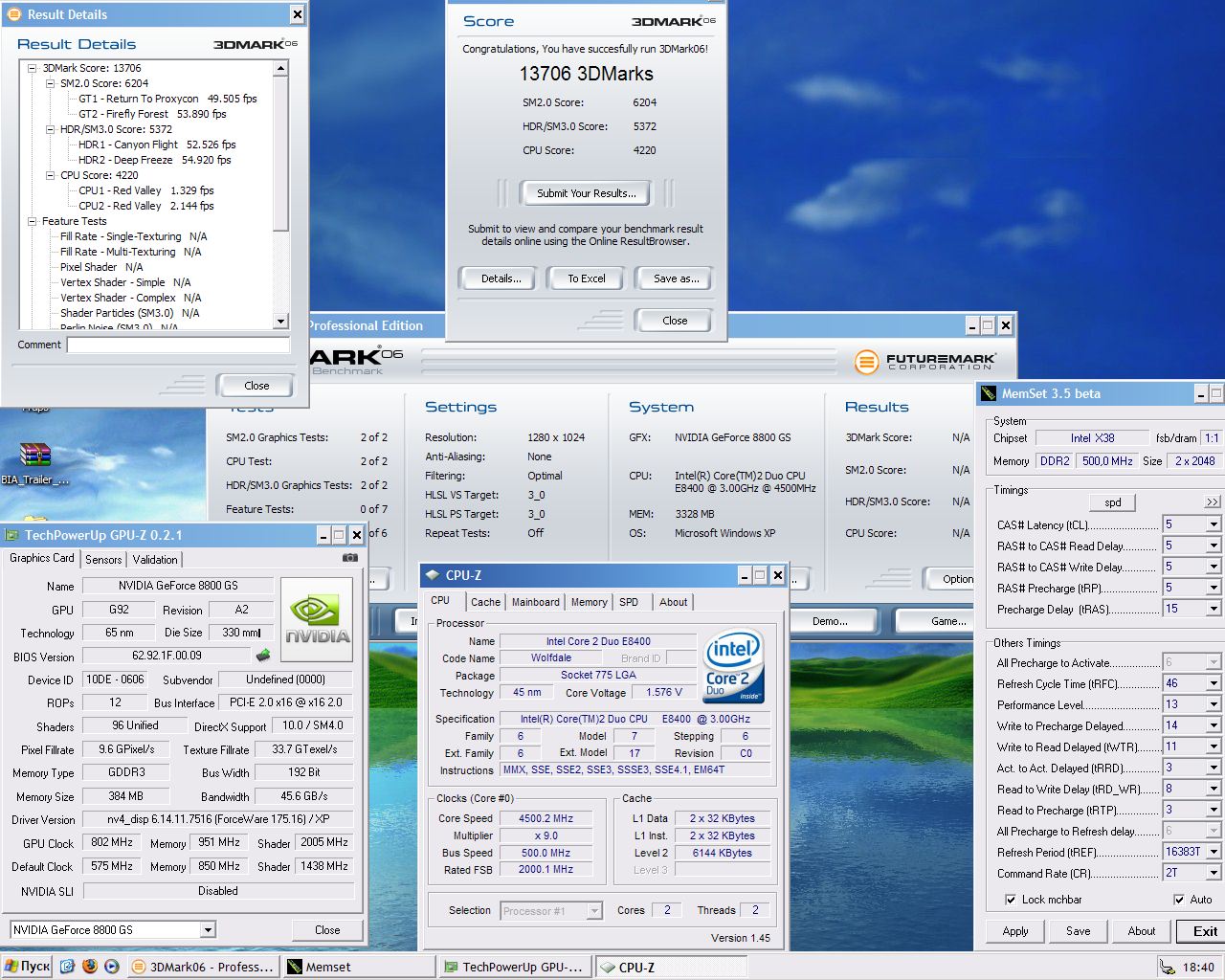Click the Save button in MemSet
This screenshot has width=1225, height=980.
pyautogui.click(x=1079, y=931)
